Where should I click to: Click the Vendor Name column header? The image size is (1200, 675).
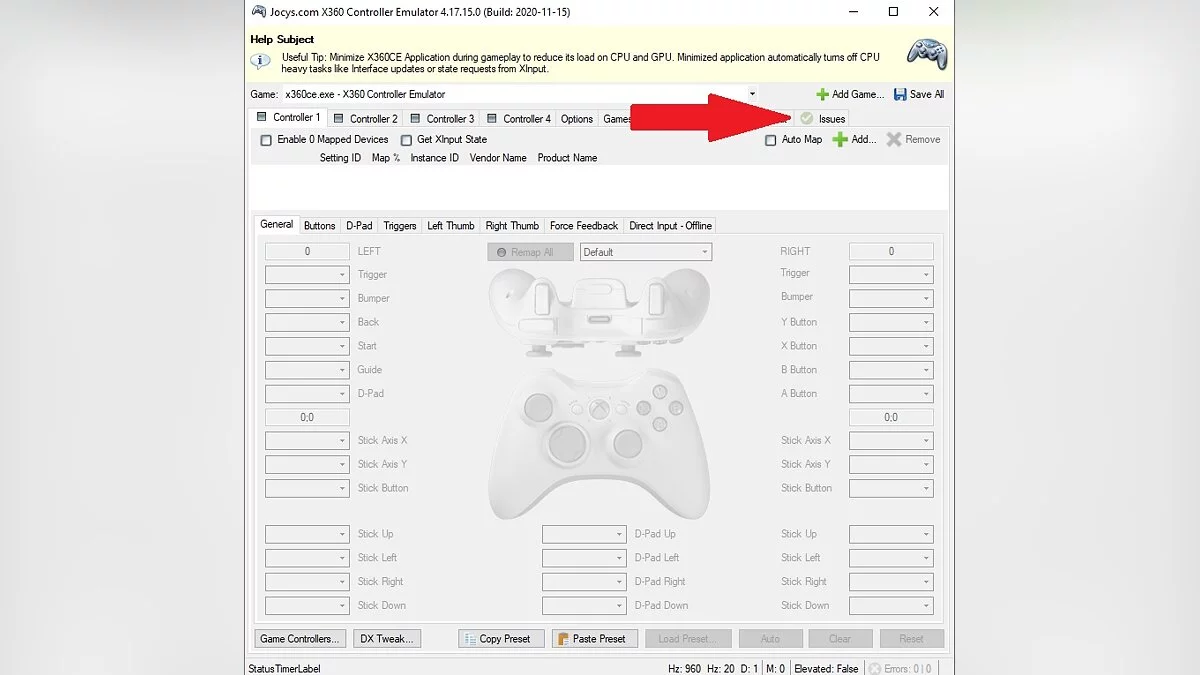[498, 158]
